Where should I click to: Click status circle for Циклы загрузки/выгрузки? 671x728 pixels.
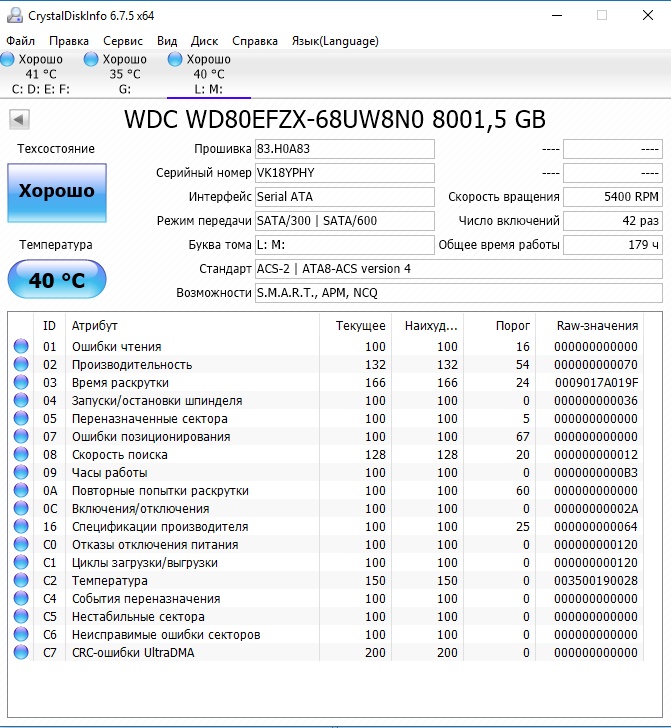click(20, 562)
